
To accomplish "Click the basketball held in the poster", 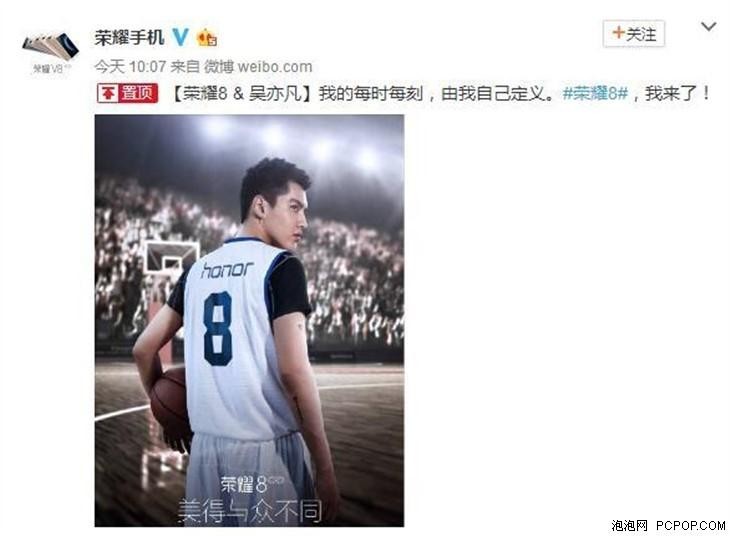I will pyautogui.click(x=169, y=406).
